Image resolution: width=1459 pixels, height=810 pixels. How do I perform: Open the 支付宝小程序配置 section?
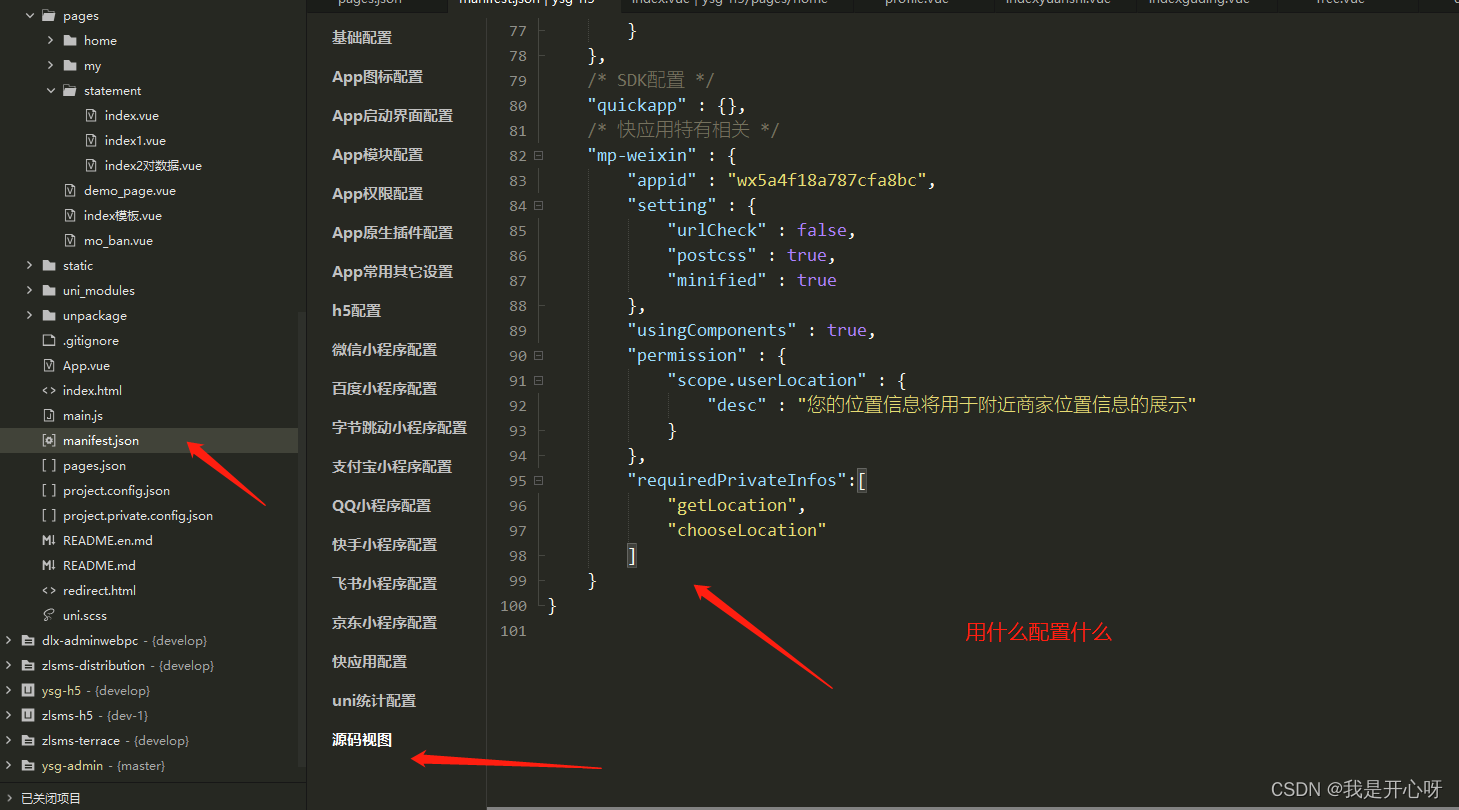(392, 467)
